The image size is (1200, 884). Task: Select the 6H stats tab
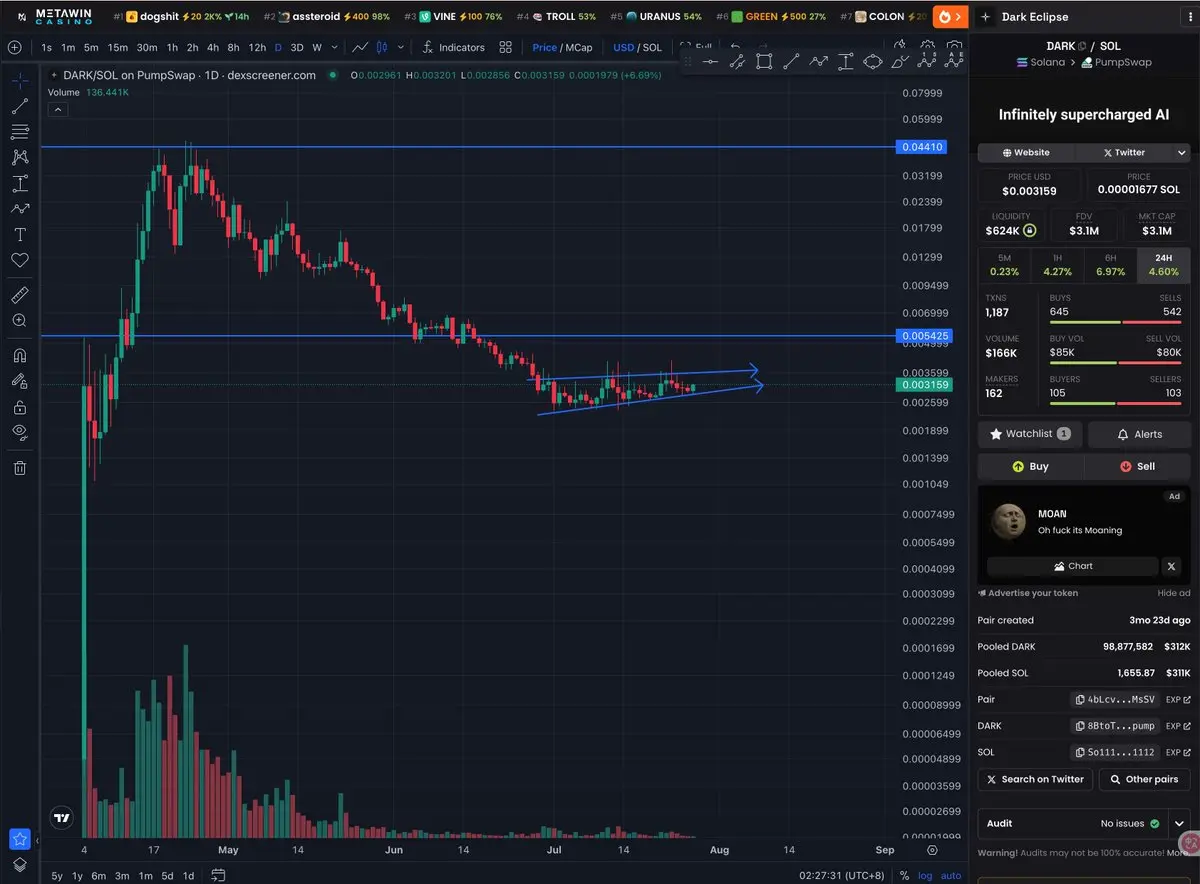click(x=1111, y=265)
